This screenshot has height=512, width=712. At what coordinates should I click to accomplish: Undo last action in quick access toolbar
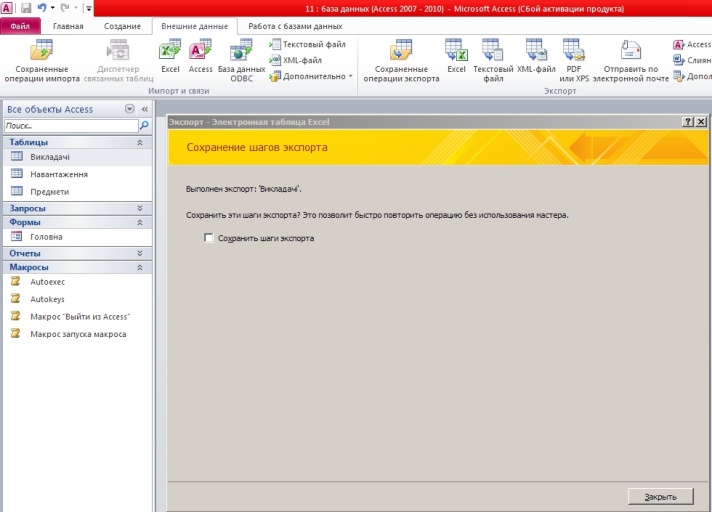pos(42,8)
